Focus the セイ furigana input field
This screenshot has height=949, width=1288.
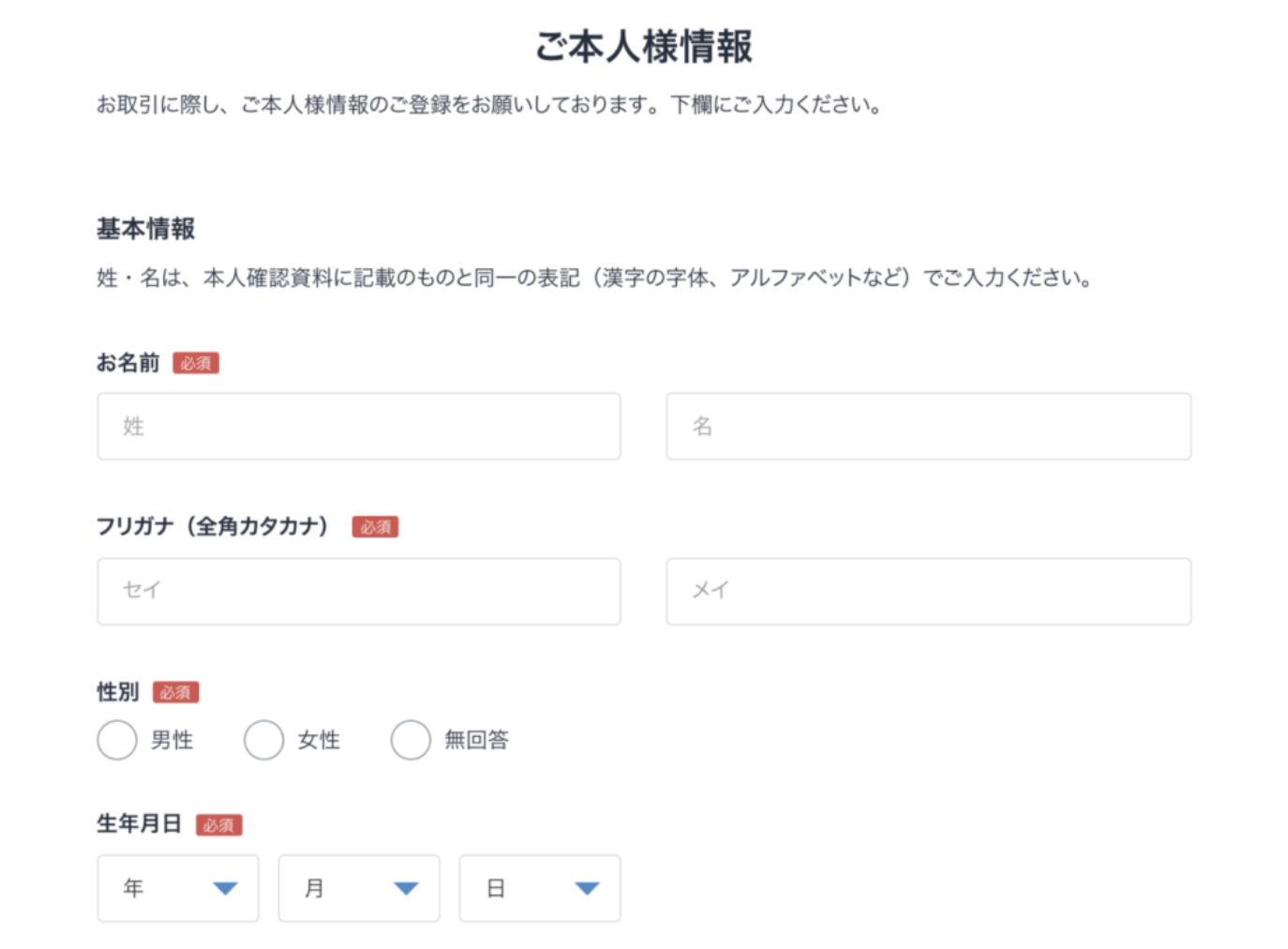click(x=358, y=592)
